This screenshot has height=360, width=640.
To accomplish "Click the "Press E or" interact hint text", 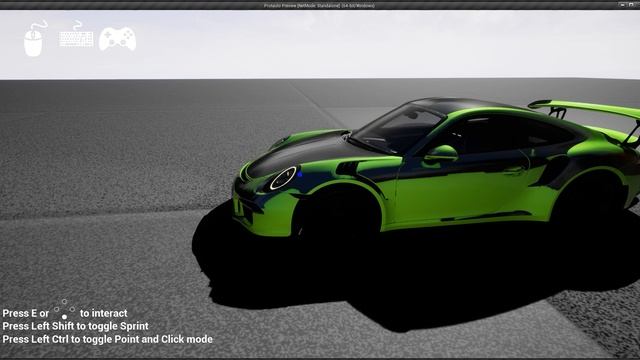I will (x=26, y=313).
